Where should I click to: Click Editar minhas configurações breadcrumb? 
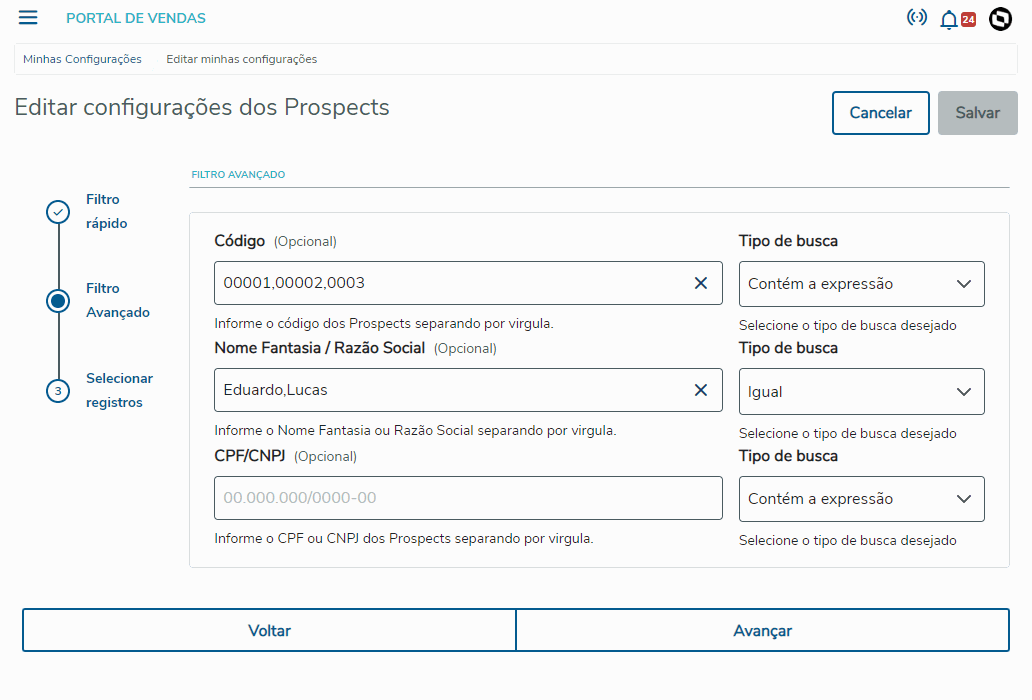pyautogui.click(x=241, y=59)
